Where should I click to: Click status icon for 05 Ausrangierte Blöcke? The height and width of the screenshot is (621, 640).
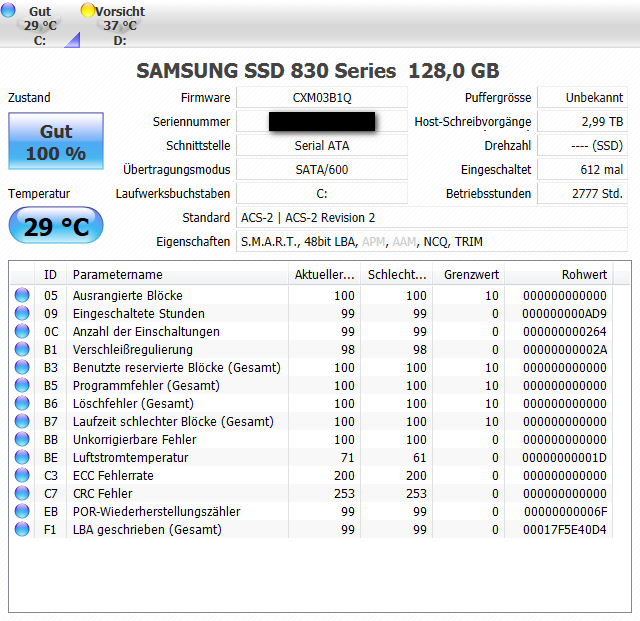pos(22,295)
